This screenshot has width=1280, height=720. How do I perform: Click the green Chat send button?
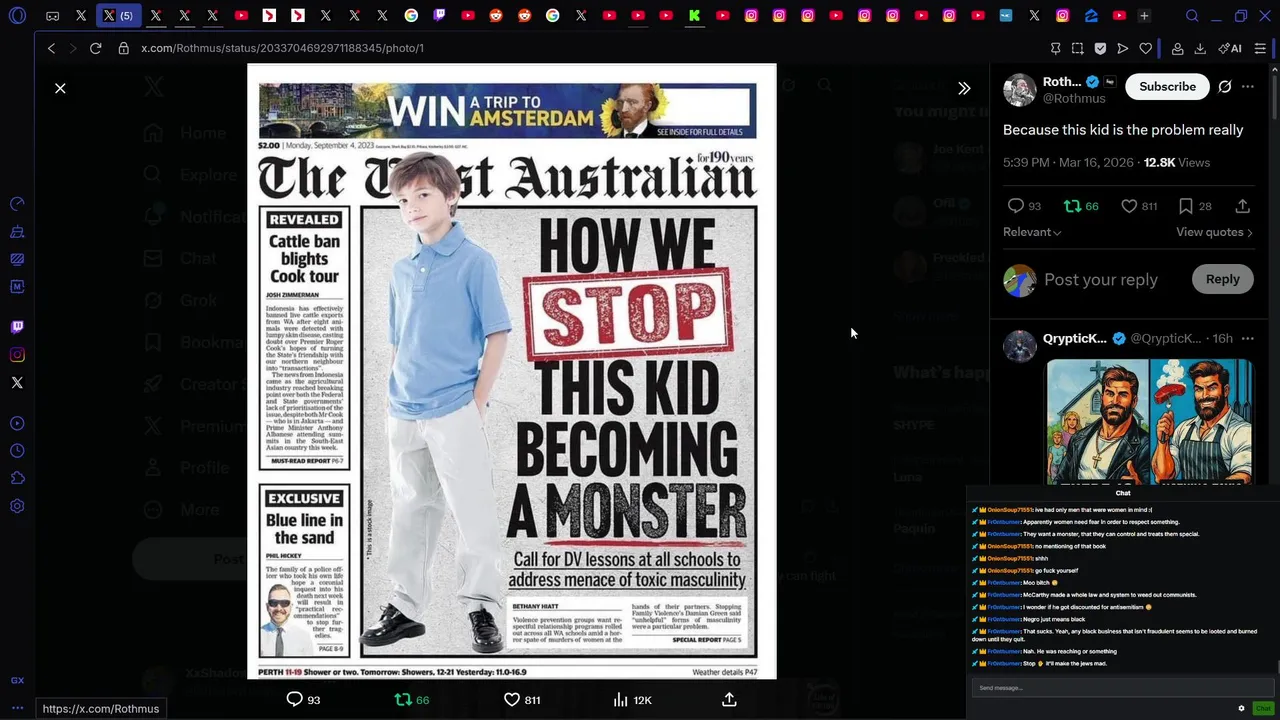(1263, 708)
